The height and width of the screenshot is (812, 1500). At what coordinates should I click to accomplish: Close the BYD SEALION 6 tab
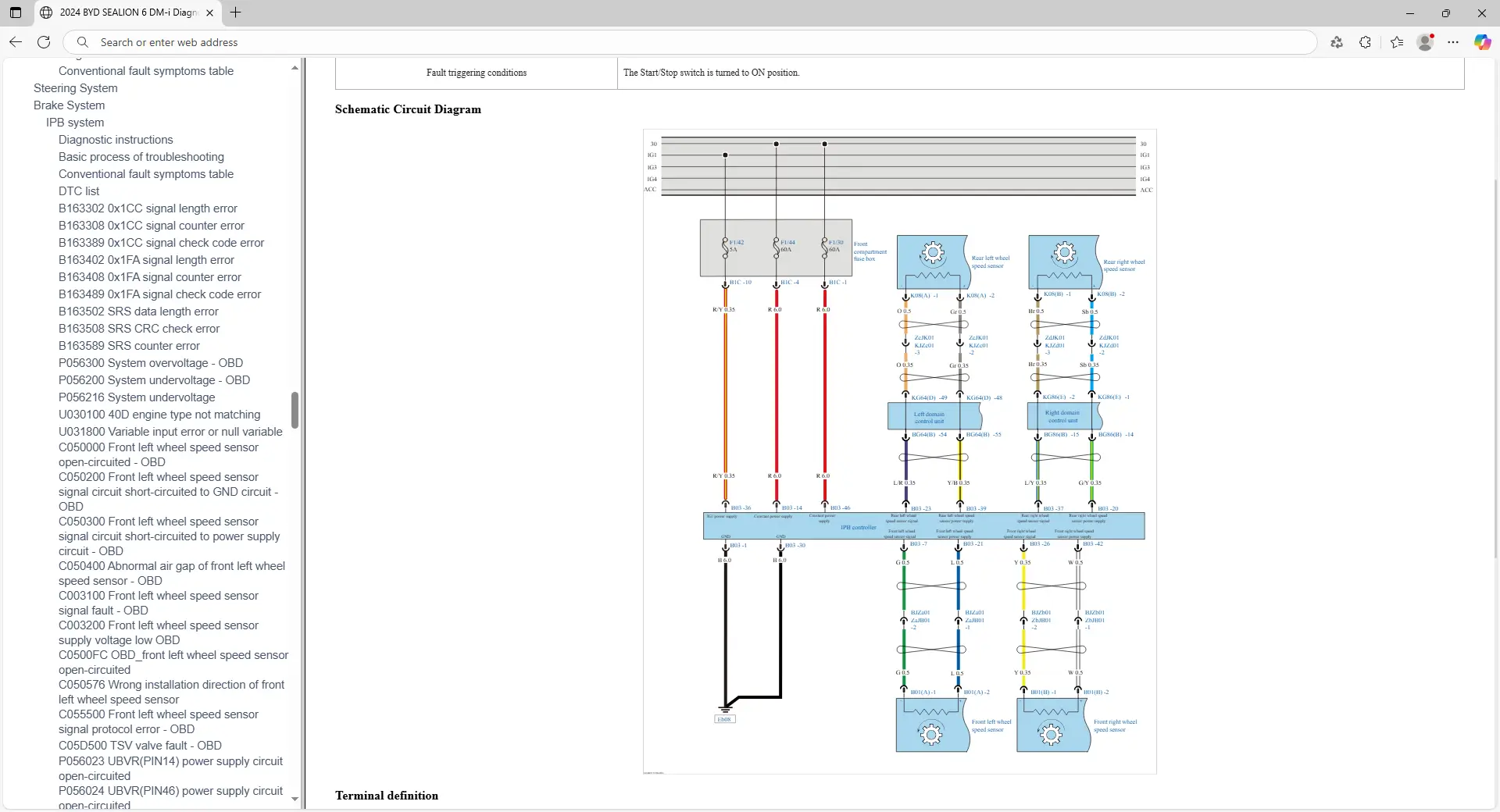point(209,12)
